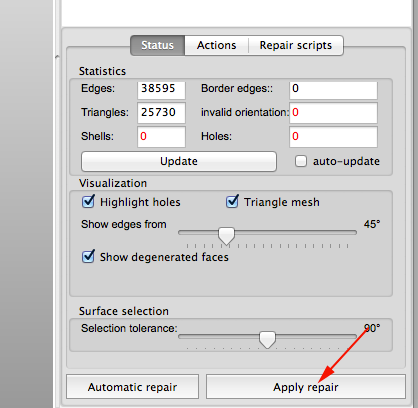Select the Edges count field
This screenshot has height=408, width=418.
[x=161, y=89]
